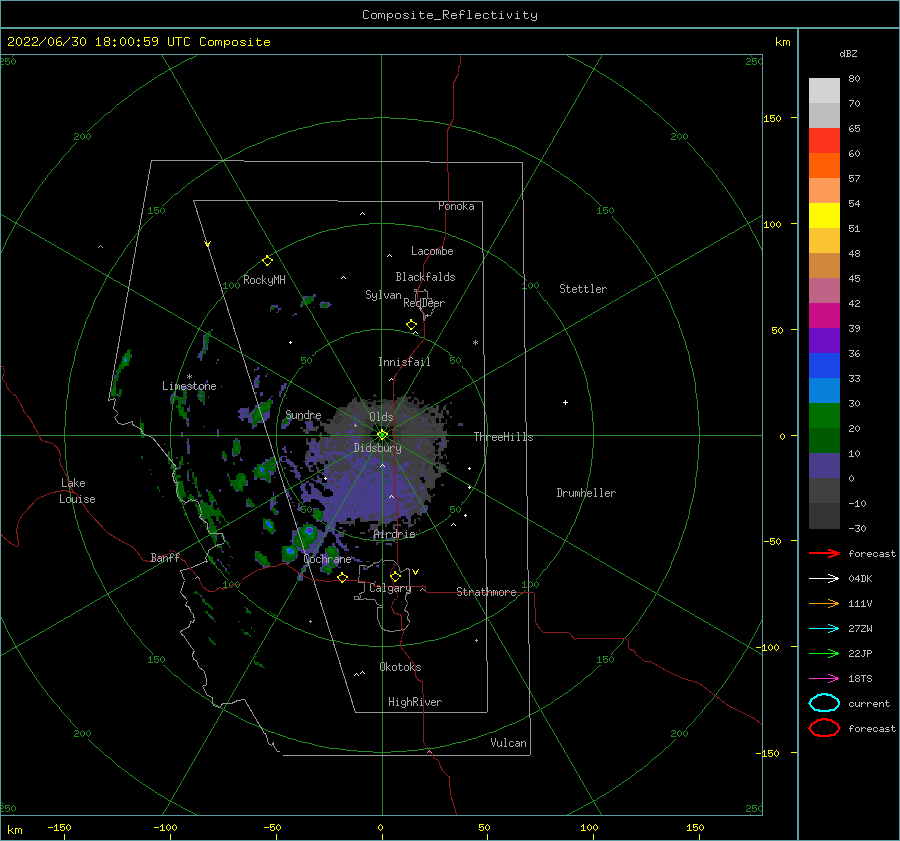Click the red 60-65 dBZ swatch

coord(824,141)
